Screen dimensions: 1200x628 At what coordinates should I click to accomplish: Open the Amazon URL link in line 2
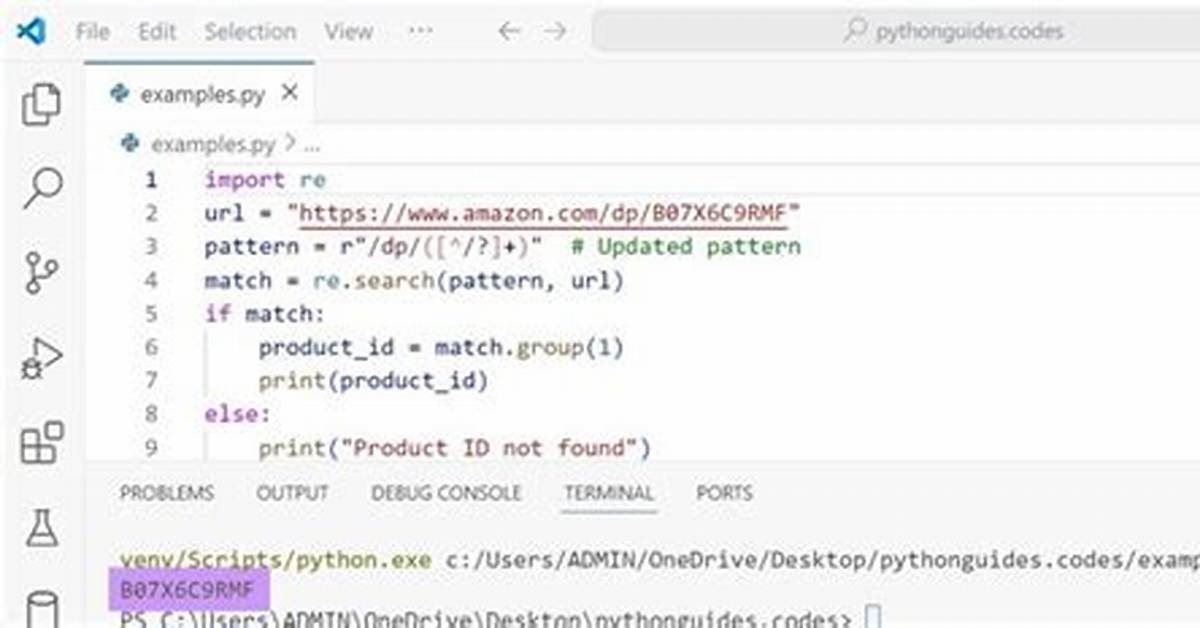point(545,213)
